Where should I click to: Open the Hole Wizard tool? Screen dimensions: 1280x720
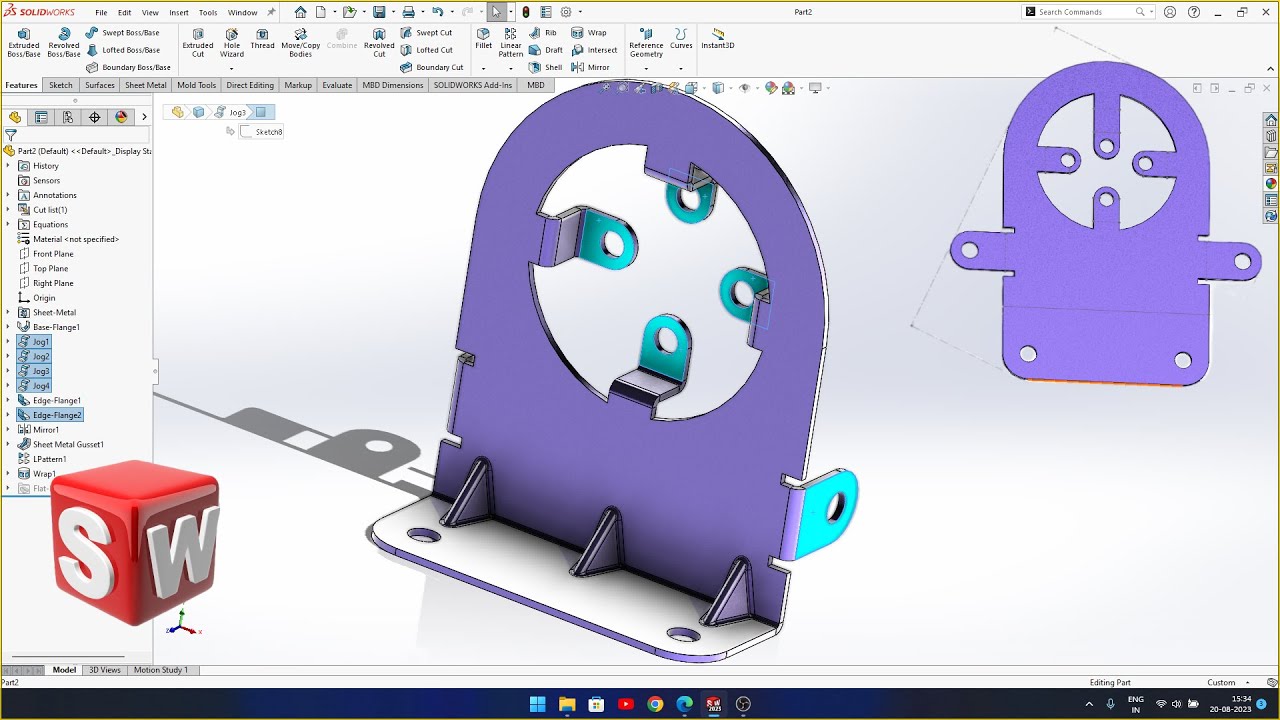232,42
